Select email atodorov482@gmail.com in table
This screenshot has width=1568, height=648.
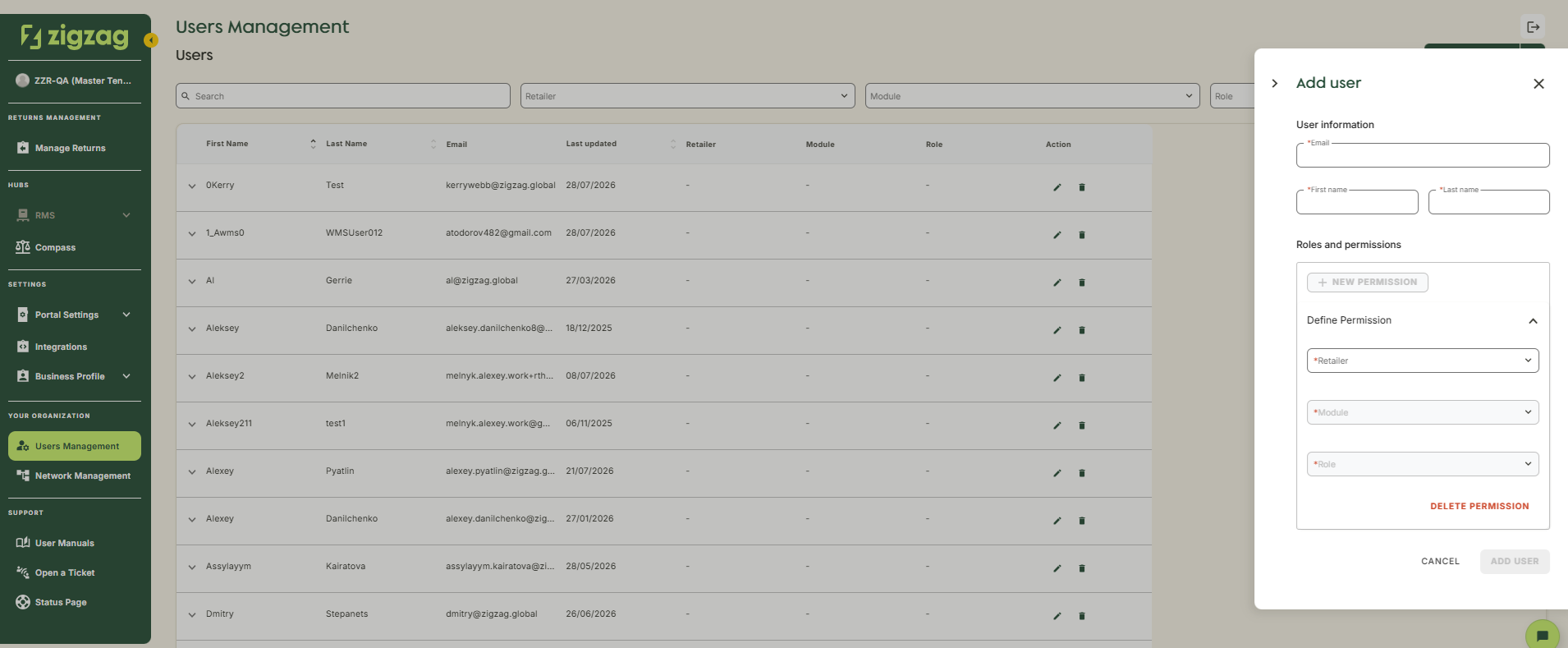[x=498, y=233]
